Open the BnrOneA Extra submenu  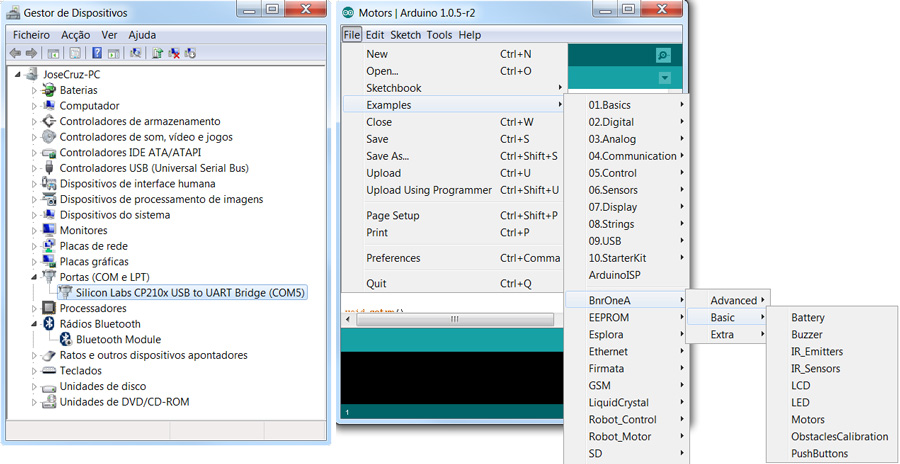click(x=728, y=334)
